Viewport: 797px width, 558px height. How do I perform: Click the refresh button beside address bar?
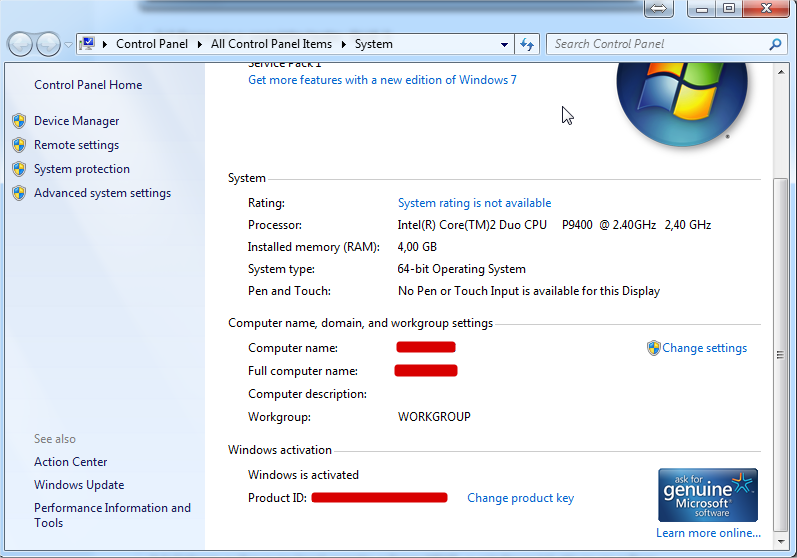528,44
